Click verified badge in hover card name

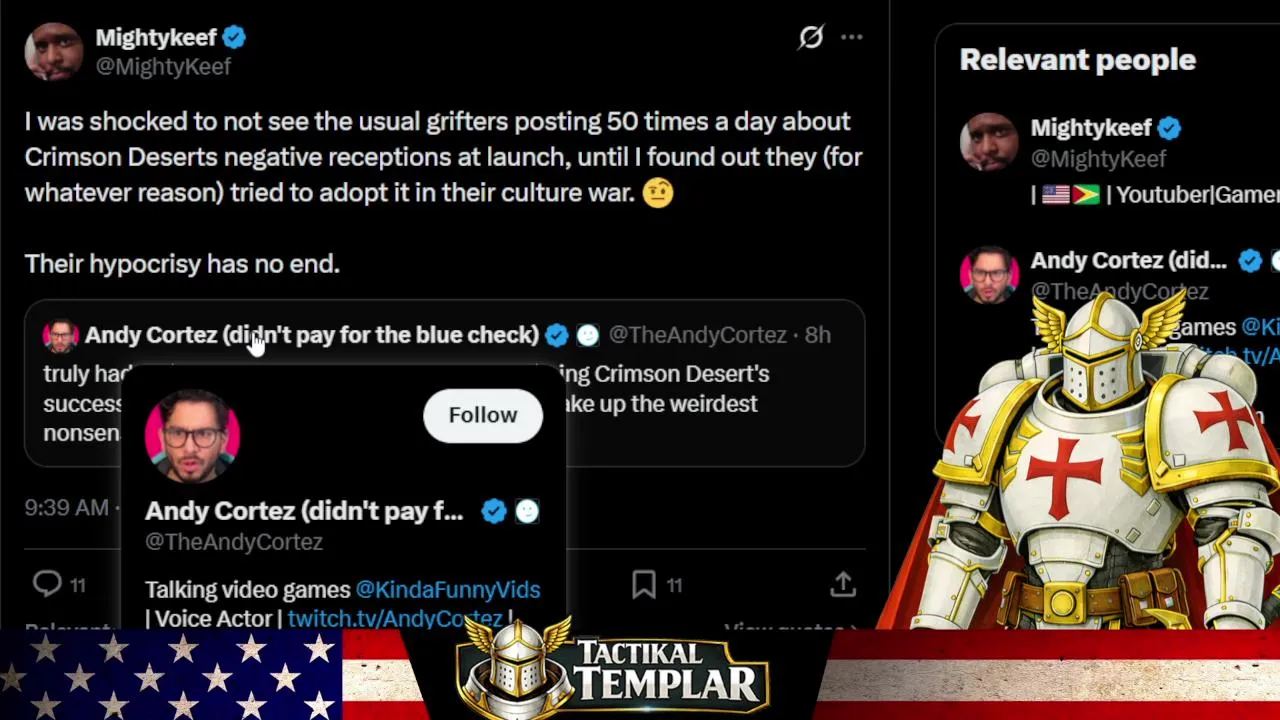[x=494, y=511]
